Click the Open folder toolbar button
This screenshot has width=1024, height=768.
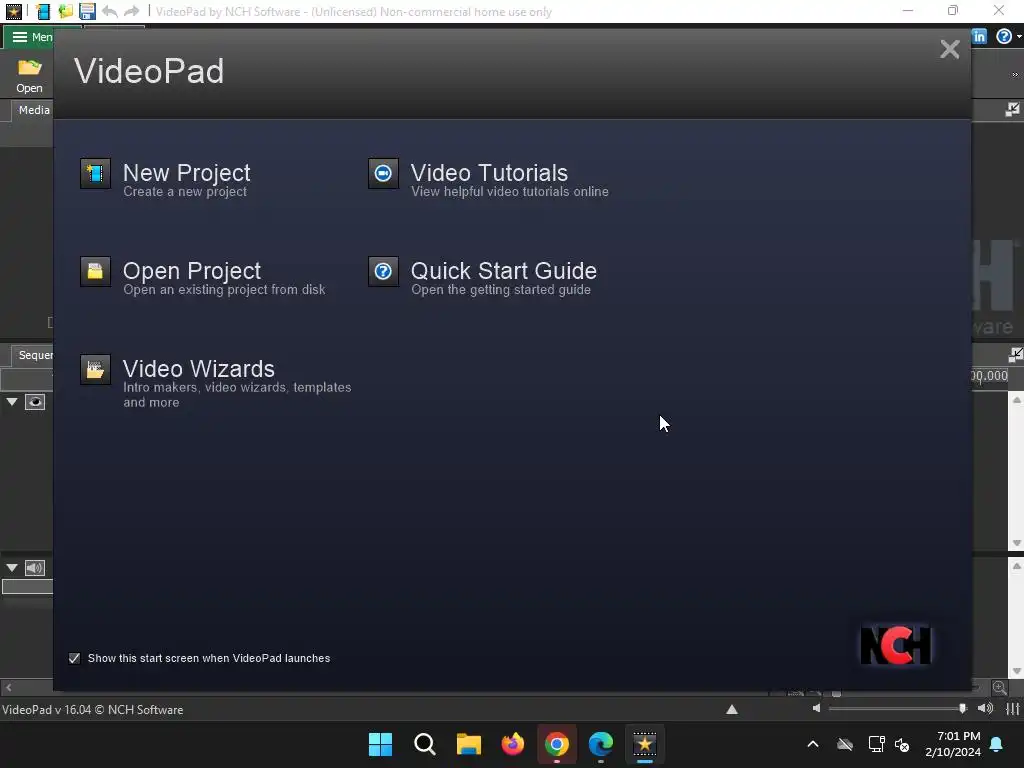(x=29, y=76)
